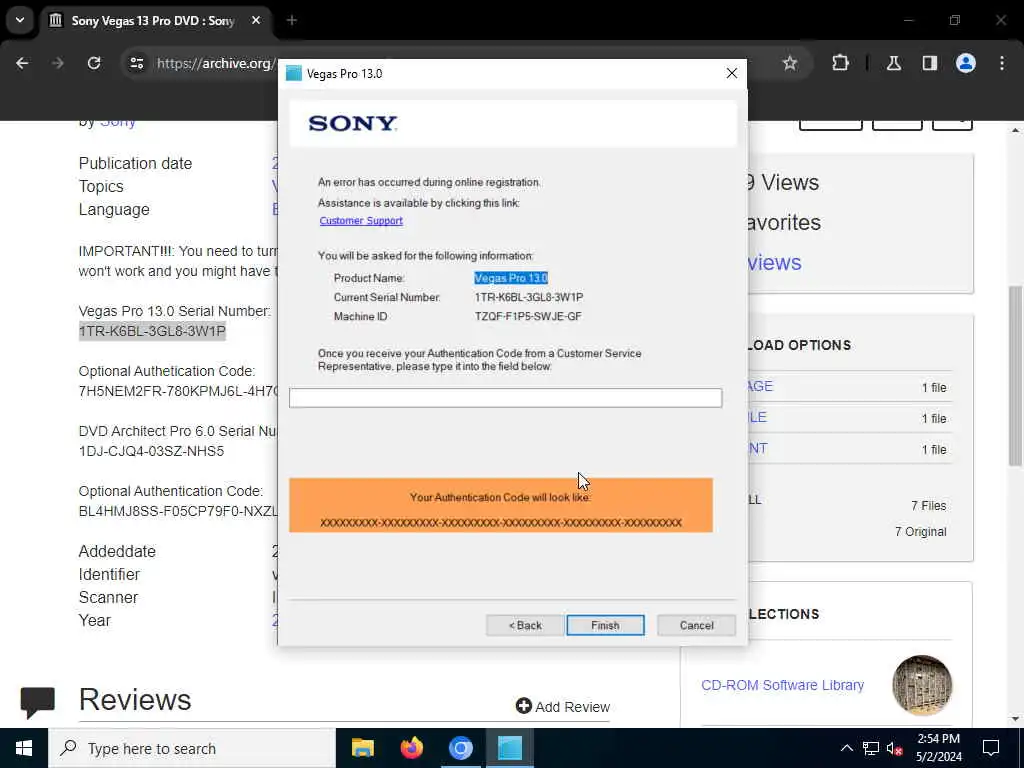This screenshot has width=1024, height=768.
Task: Switch to Vegas Pro installer in taskbar
Action: (509, 748)
